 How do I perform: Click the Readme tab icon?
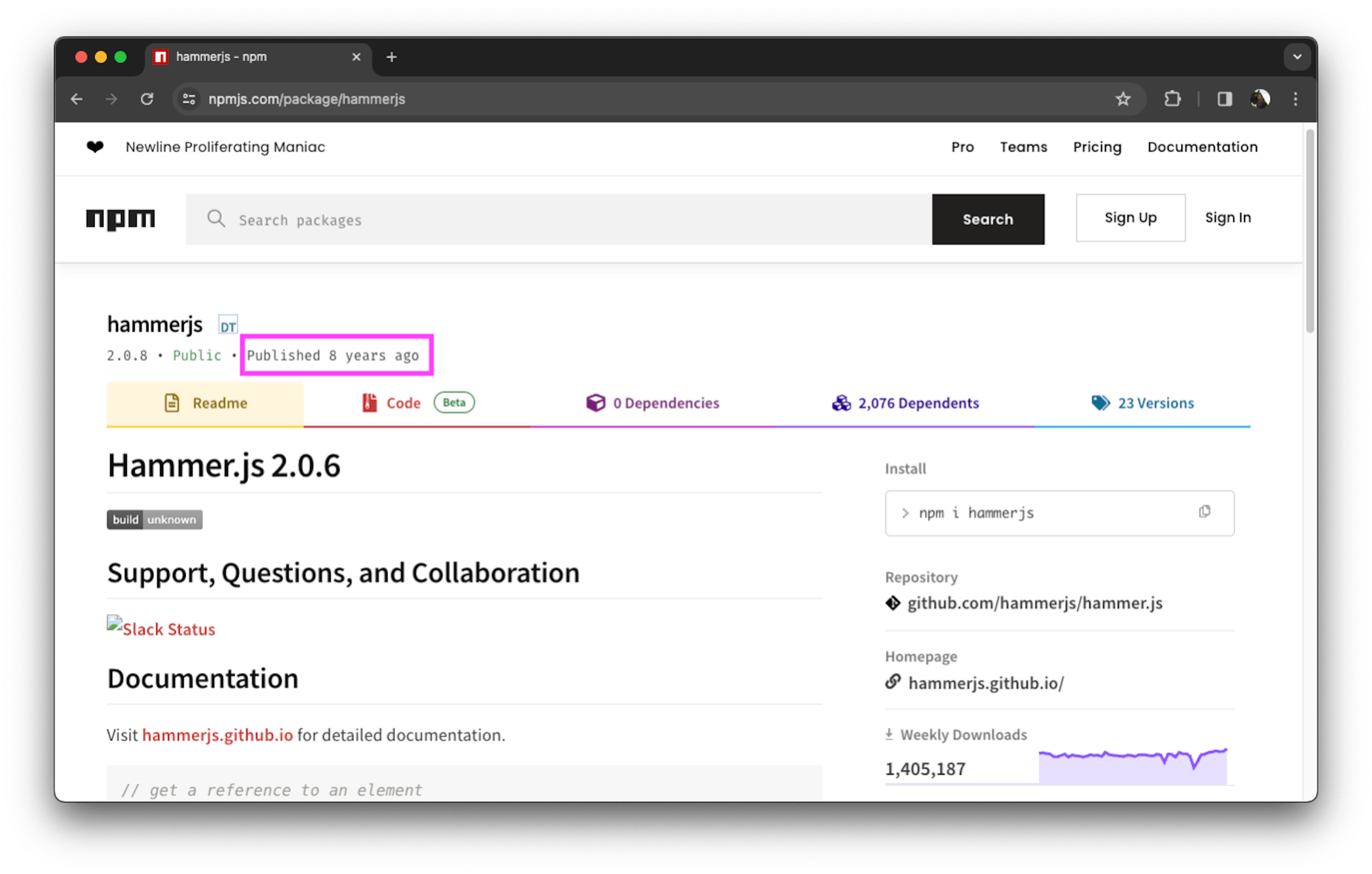[x=171, y=403]
